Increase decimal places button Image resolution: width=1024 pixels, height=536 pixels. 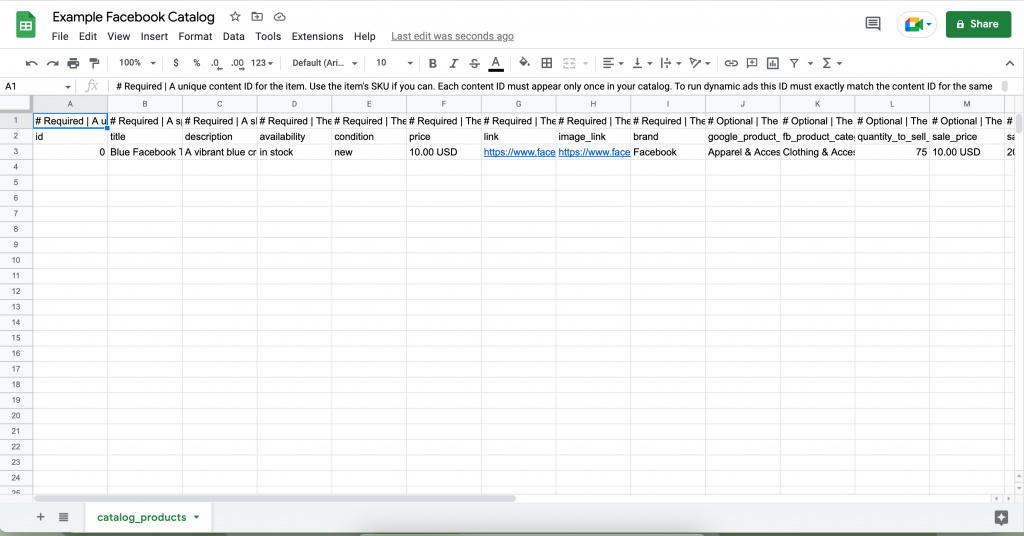(237, 63)
